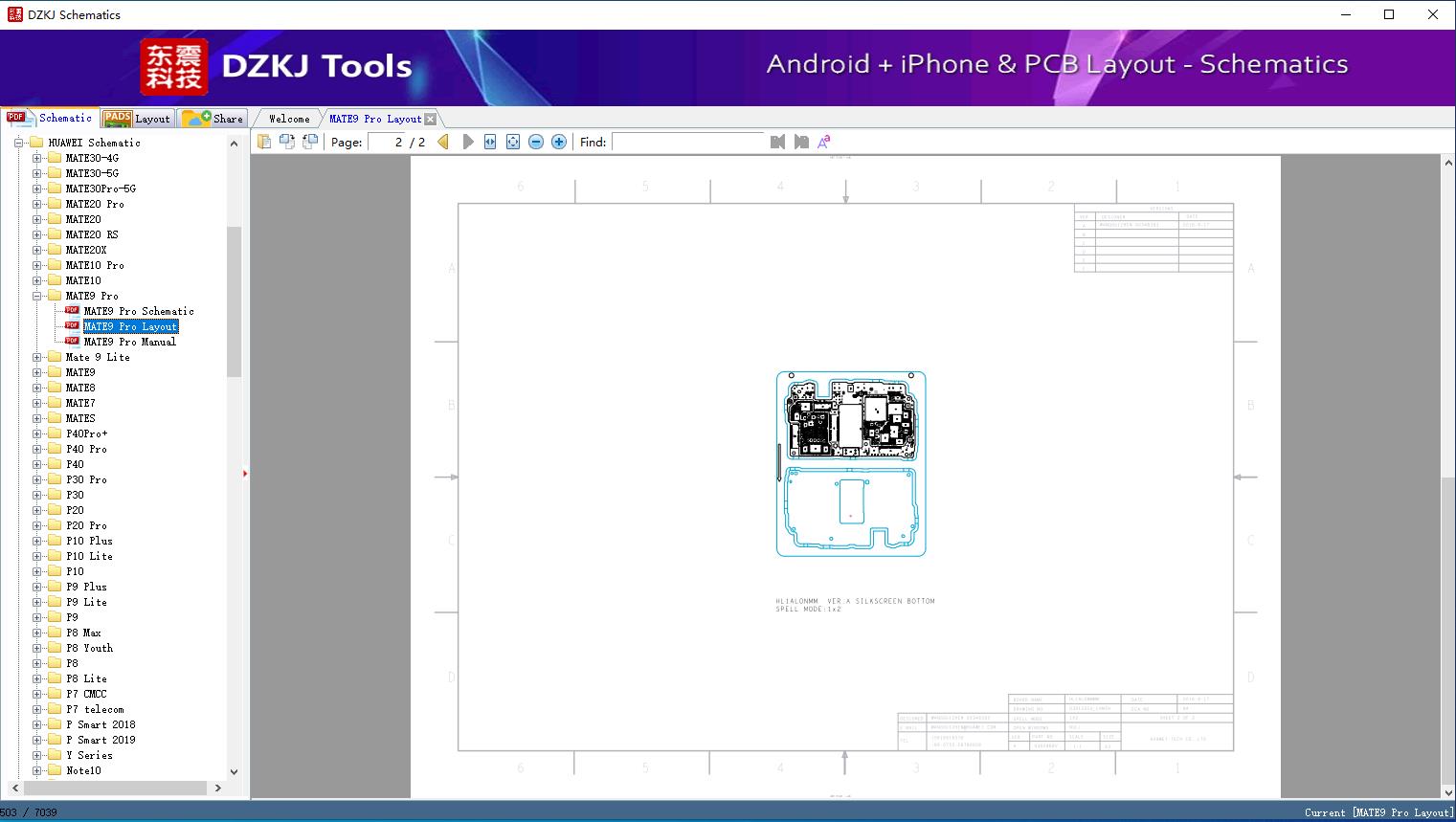Image resolution: width=1456 pixels, height=822 pixels.
Task: Click the tree scroll-down arrow
Action: coord(234,771)
